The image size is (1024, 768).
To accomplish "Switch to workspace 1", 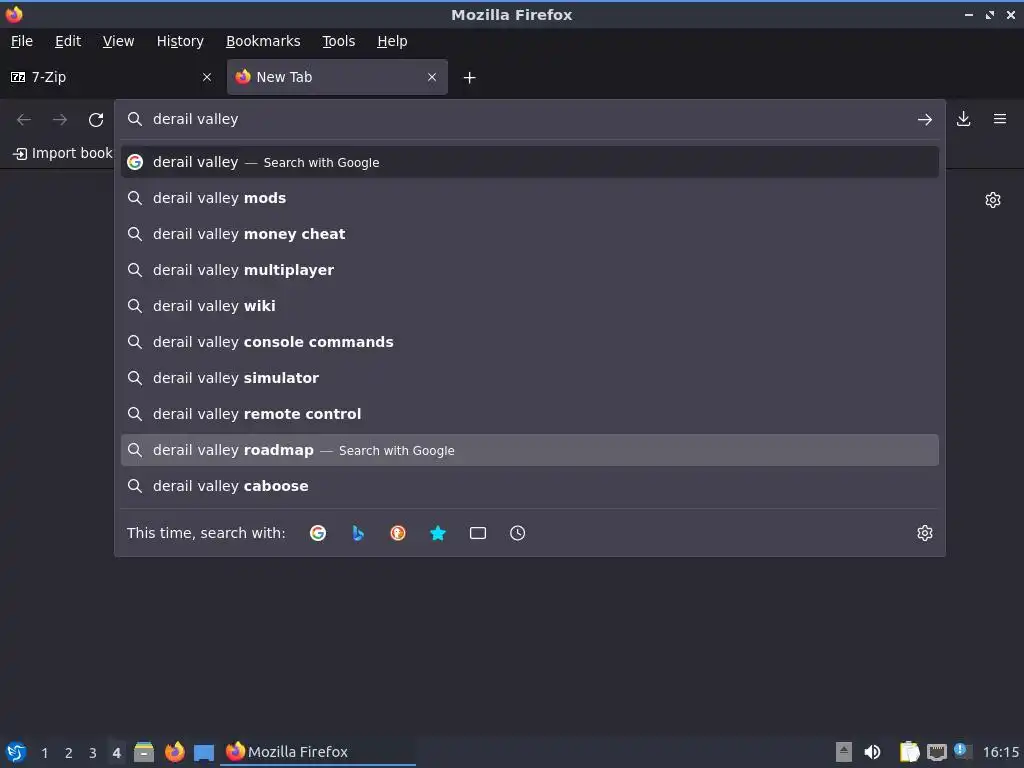I will coord(44,753).
